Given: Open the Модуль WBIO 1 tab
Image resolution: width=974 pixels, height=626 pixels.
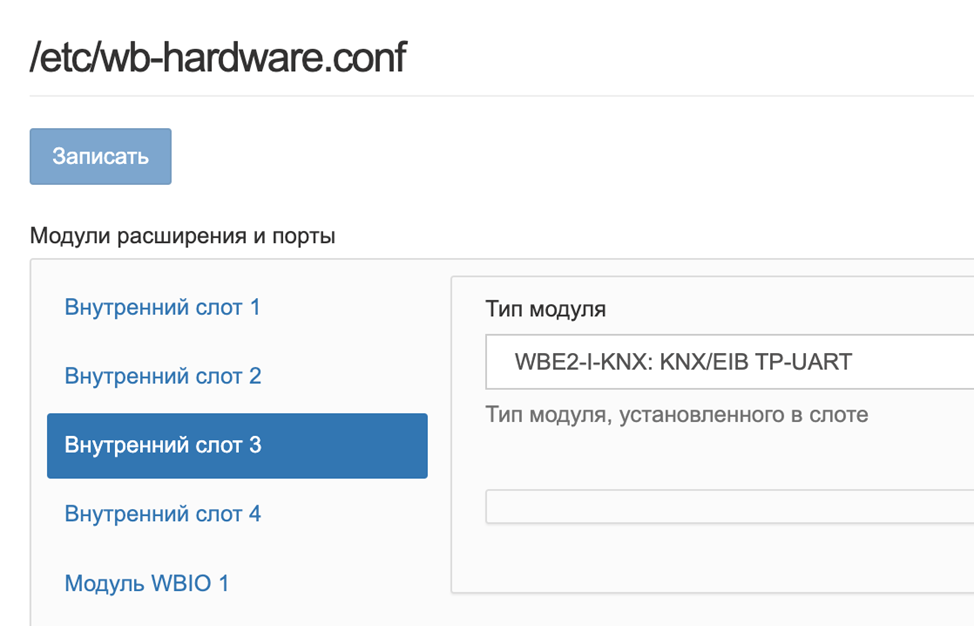Looking at the screenshot, I should 147,584.
